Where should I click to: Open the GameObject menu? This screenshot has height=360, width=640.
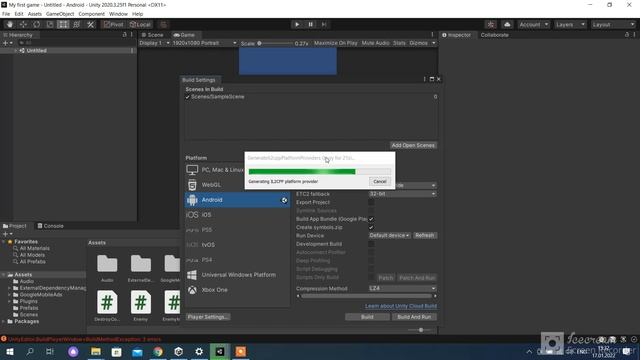(60, 14)
